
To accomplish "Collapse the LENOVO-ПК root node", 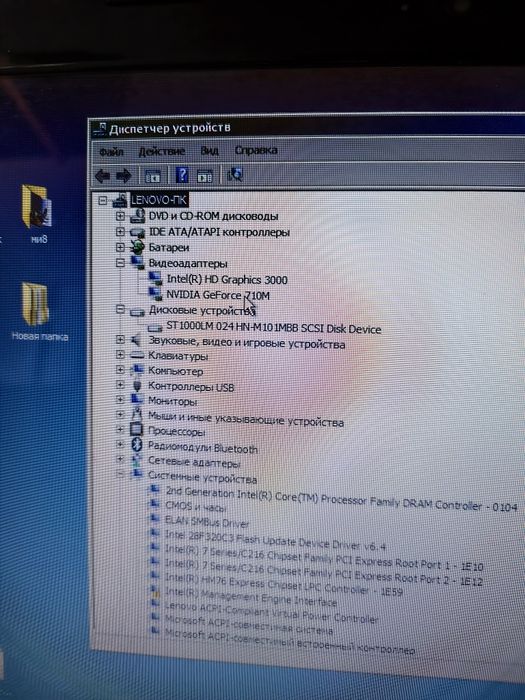I will point(103,200).
